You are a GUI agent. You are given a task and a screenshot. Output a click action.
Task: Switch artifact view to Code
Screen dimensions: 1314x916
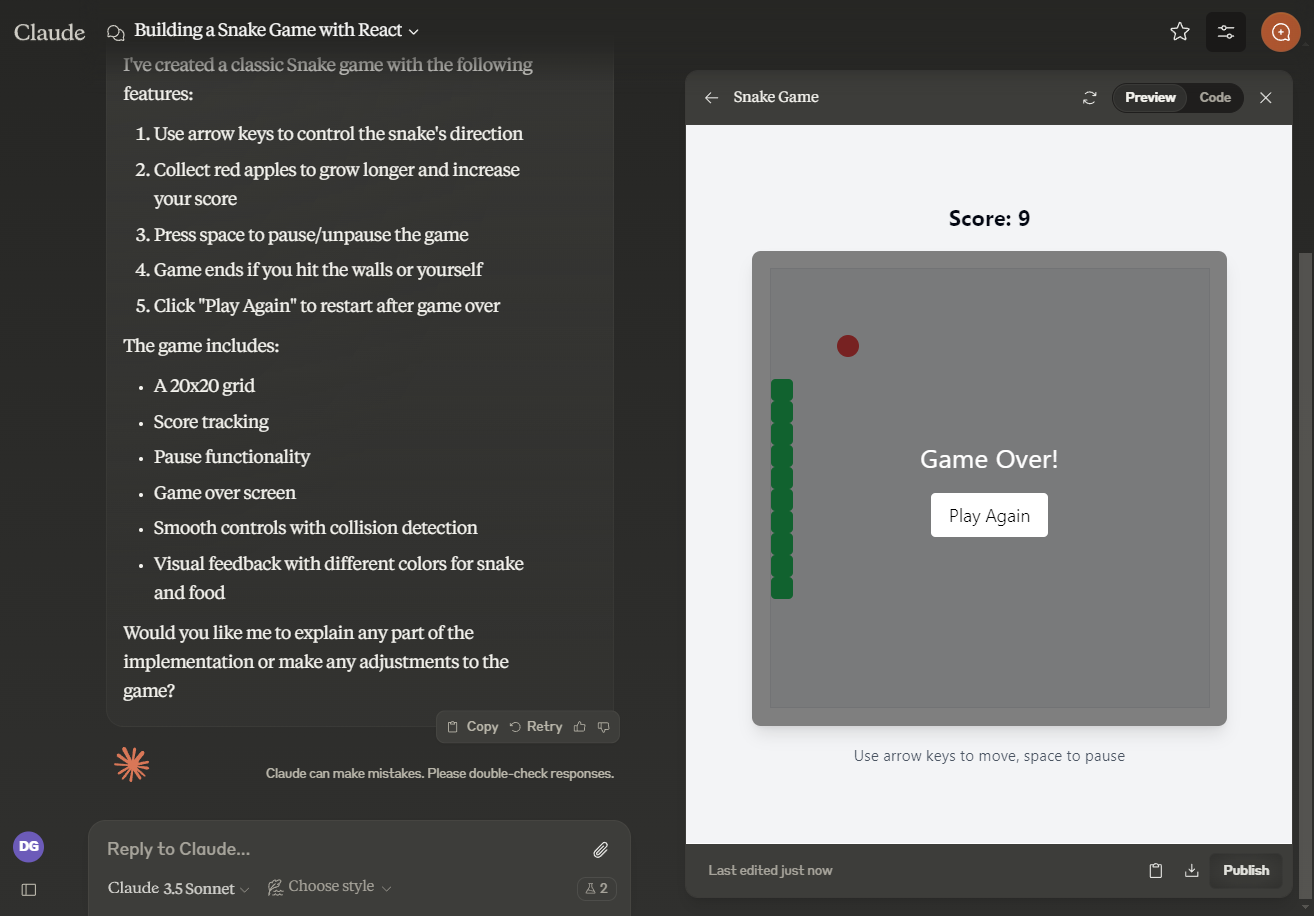click(x=1215, y=98)
